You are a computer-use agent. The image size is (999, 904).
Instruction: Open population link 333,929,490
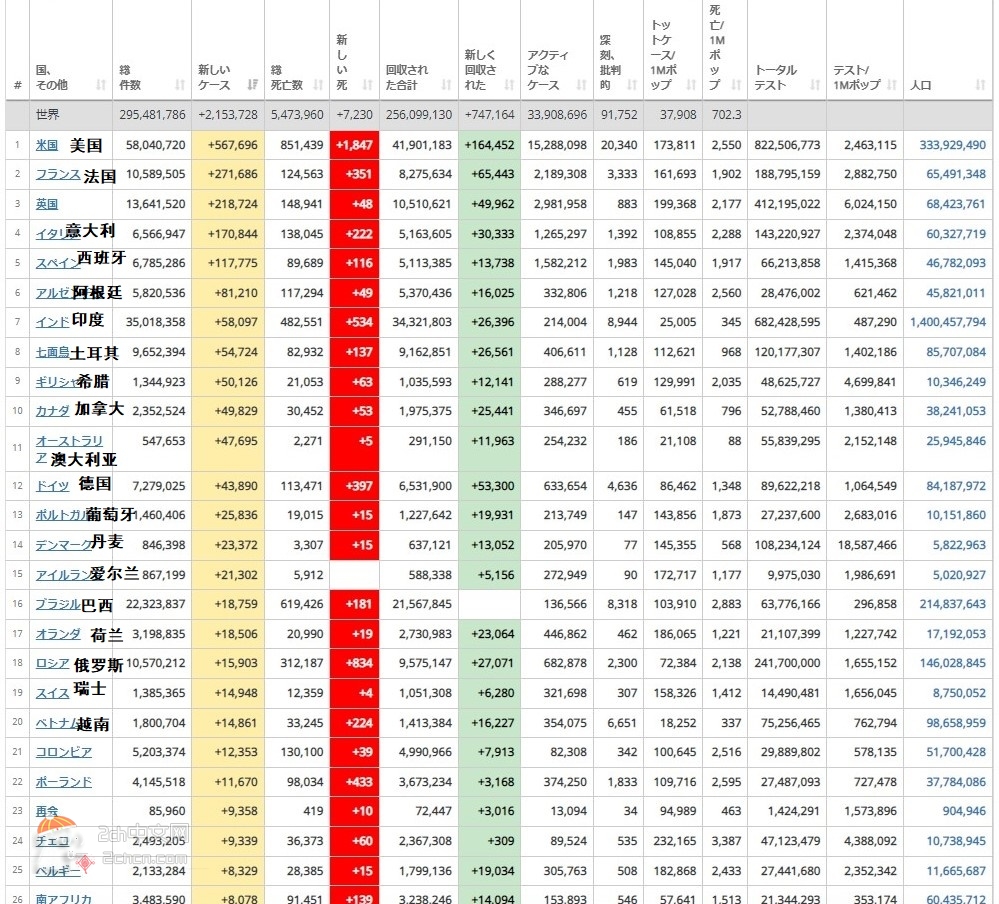pos(952,145)
